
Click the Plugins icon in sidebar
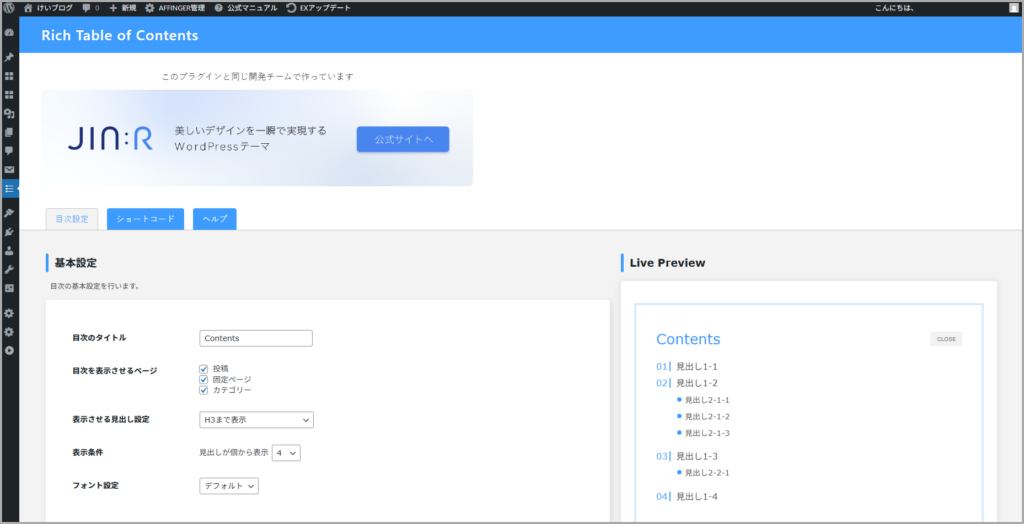click(x=9, y=231)
